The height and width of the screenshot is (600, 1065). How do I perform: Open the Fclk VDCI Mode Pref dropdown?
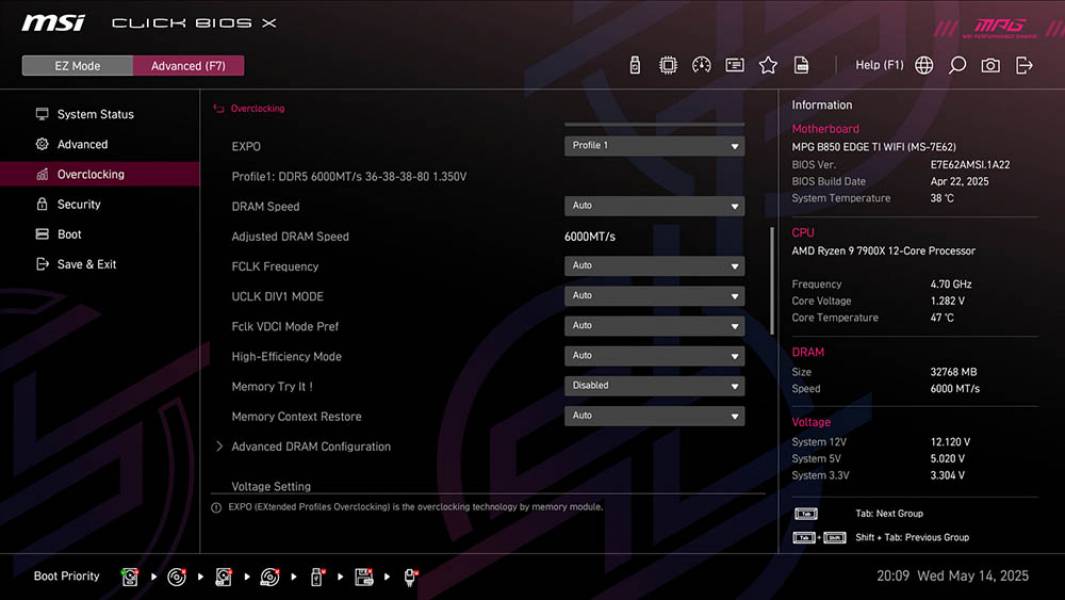(654, 325)
